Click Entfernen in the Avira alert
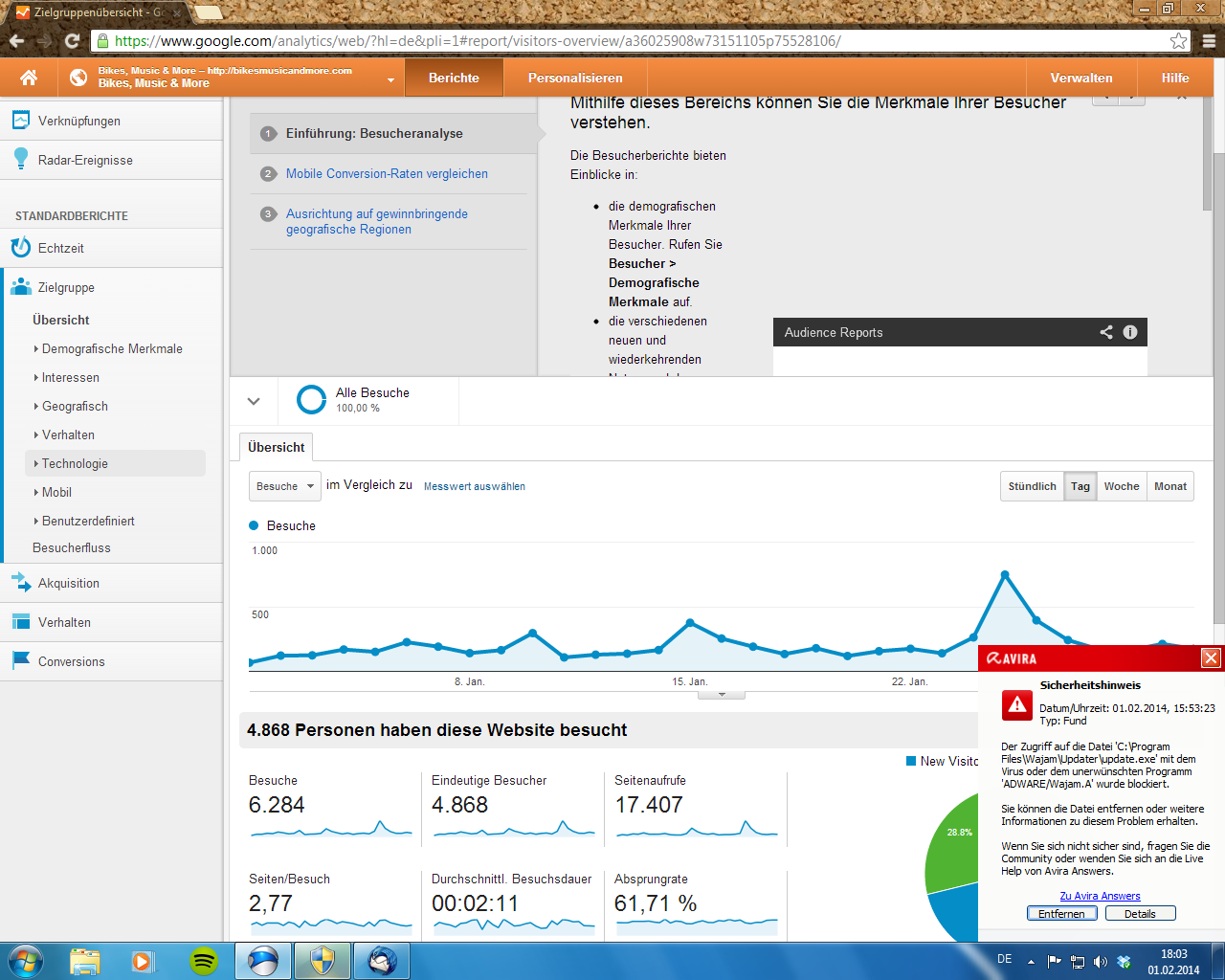Screen dimensions: 1225x980 point(1061,914)
